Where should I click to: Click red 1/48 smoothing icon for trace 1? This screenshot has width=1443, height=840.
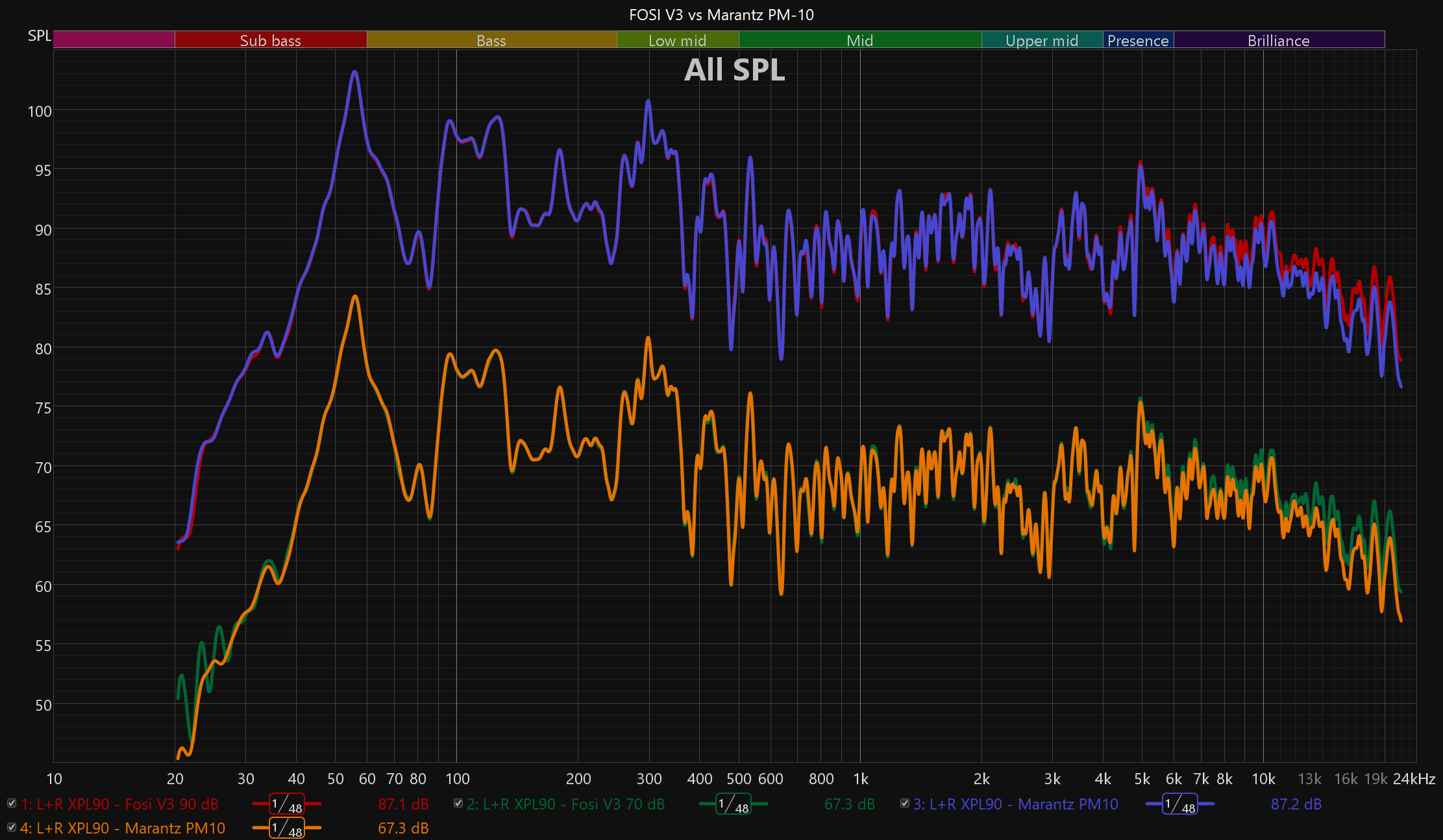[287, 804]
